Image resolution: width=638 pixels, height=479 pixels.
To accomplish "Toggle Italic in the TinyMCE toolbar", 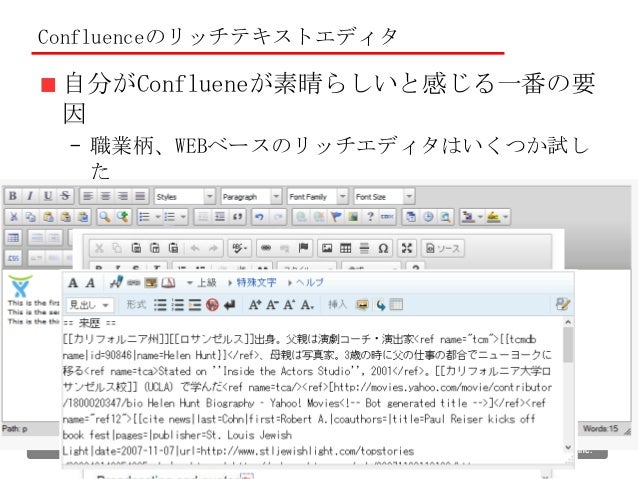I will pyautogui.click(x=30, y=196).
